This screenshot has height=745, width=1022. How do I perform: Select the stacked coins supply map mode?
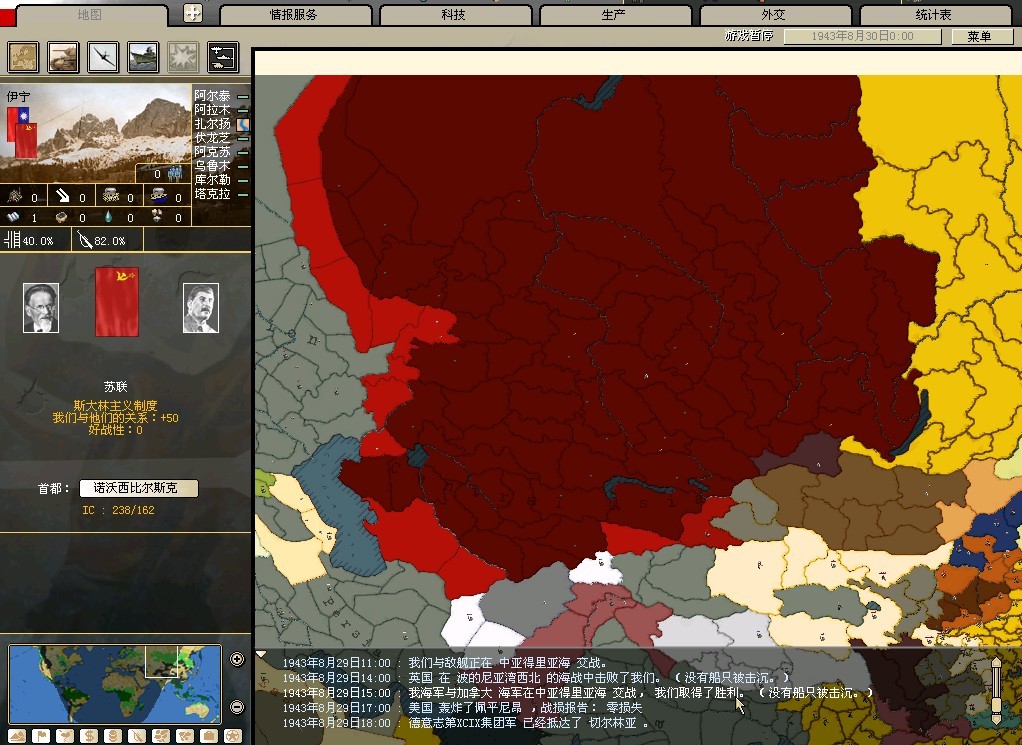[x=113, y=736]
